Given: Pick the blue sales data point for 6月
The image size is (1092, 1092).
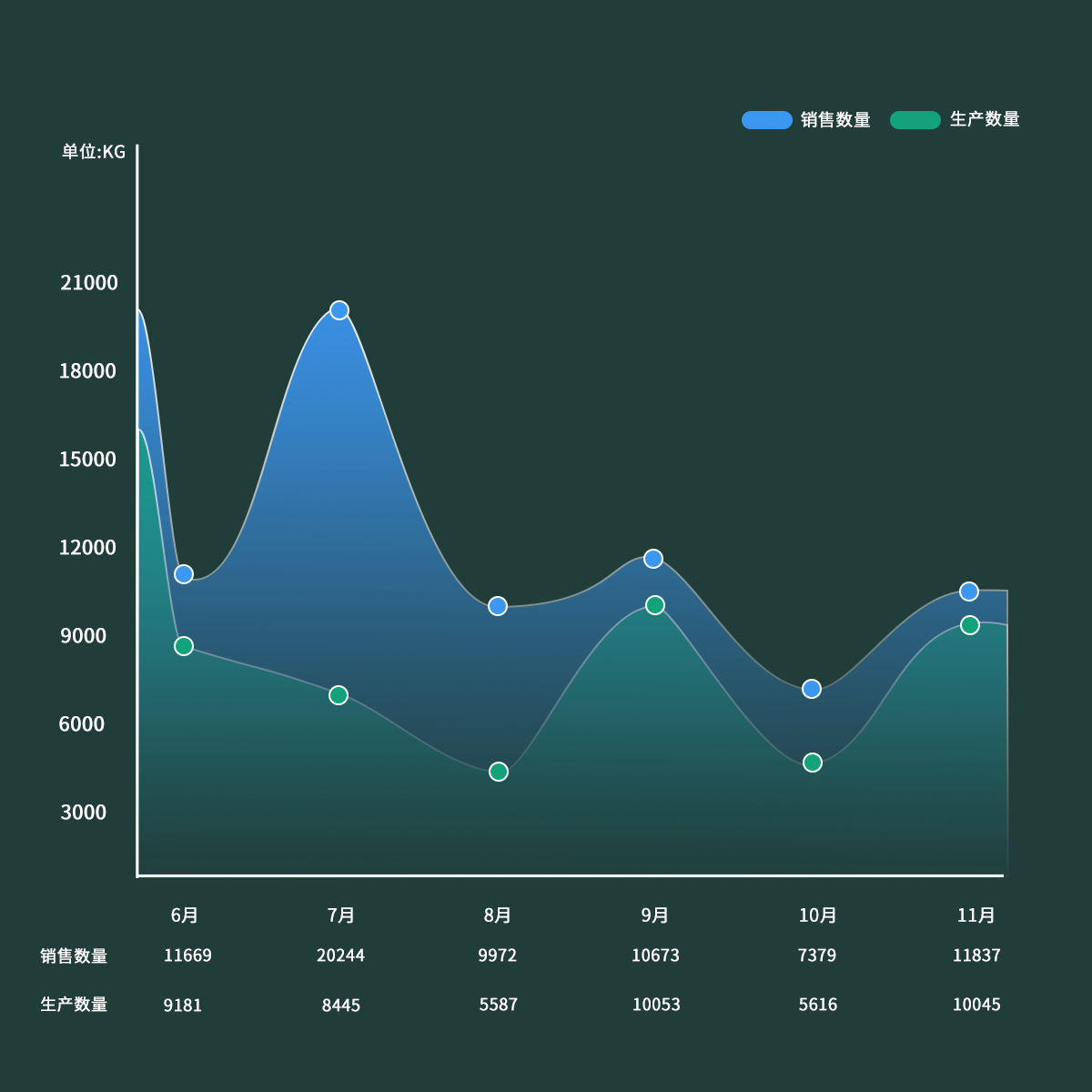Looking at the screenshot, I should coord(184,574).
